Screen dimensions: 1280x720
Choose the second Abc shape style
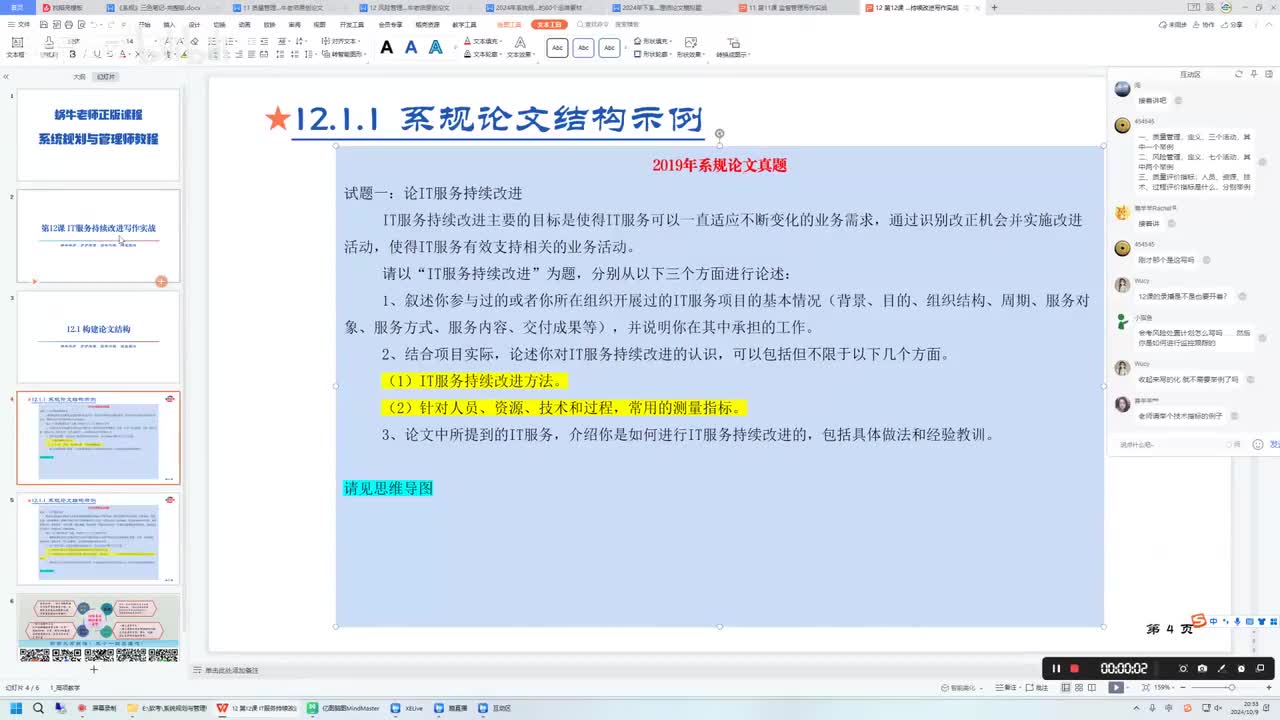pyautogui.click(x=584, y=47)
